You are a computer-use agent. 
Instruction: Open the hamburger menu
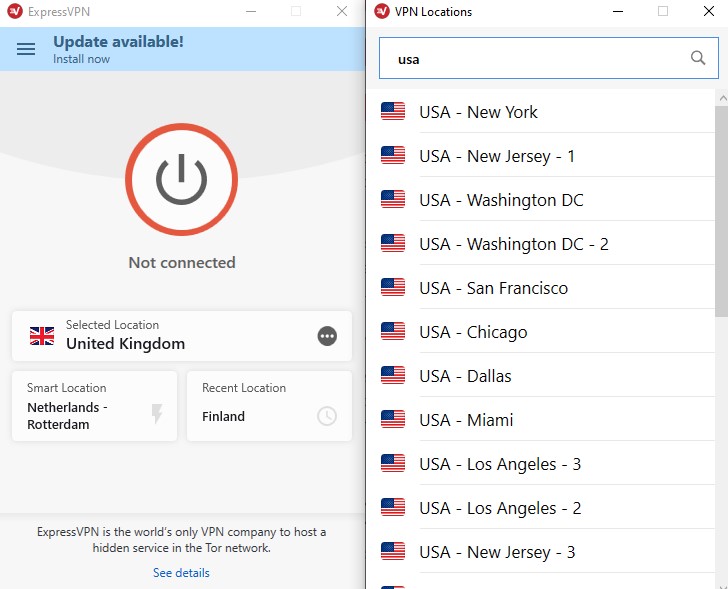(26, 49)
